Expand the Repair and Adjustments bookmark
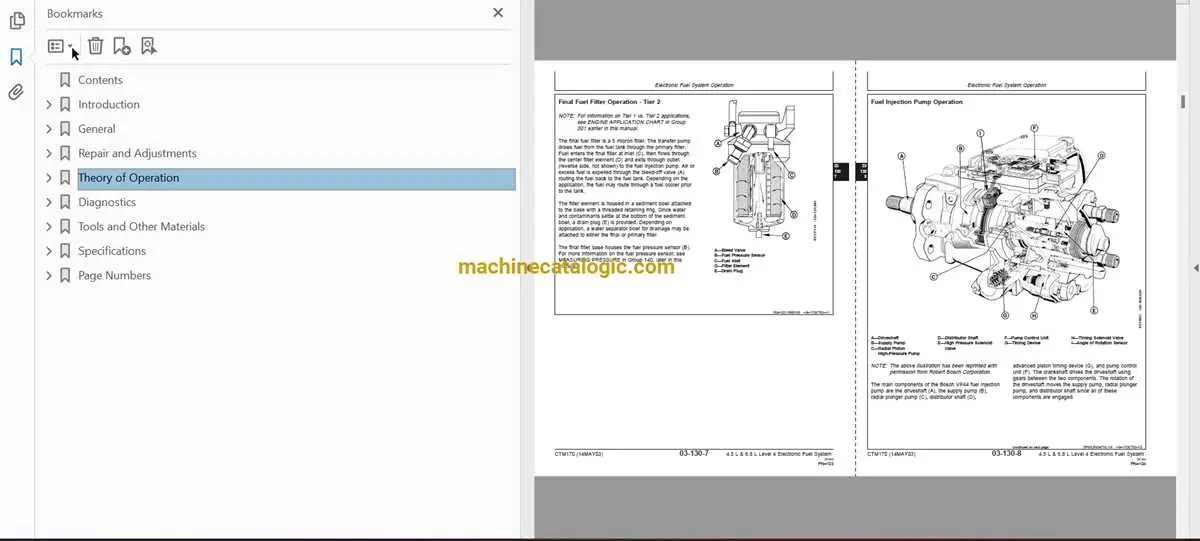This screenshot has width=1200, height=541. [49, 153]
